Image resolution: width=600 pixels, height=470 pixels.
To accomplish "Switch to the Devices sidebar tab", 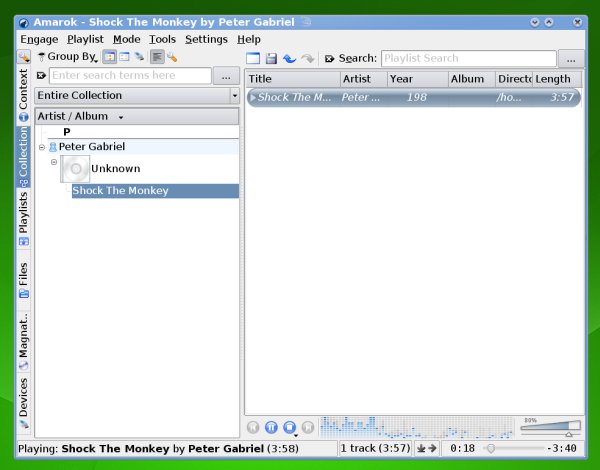I will tap(23, 403).
